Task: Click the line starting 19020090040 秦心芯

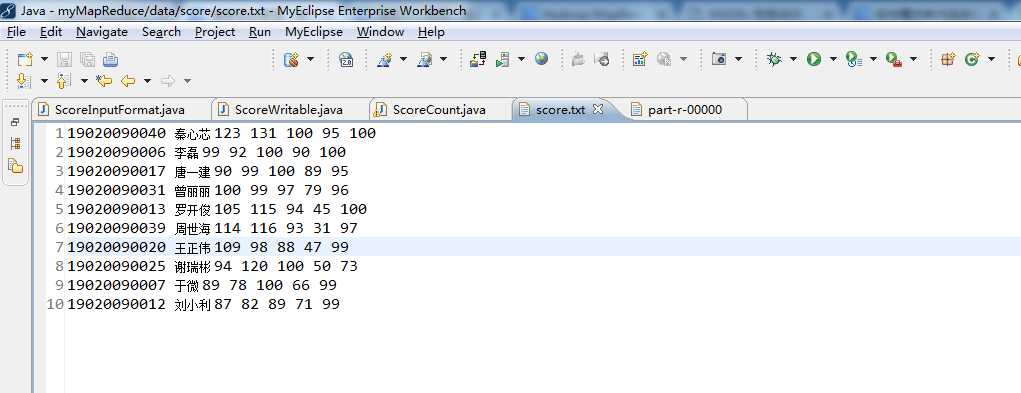Action: (221, 133)
